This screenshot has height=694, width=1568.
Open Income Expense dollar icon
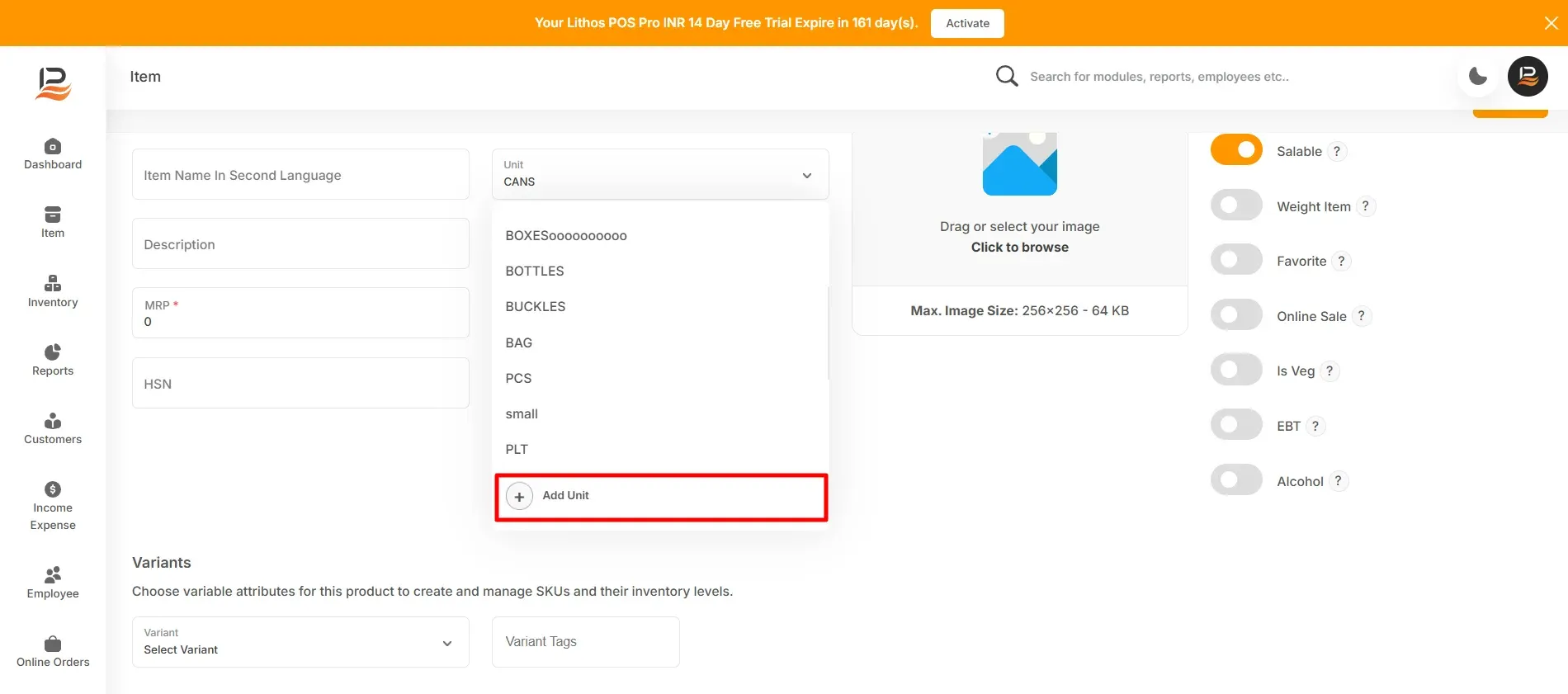click(53, 489)
